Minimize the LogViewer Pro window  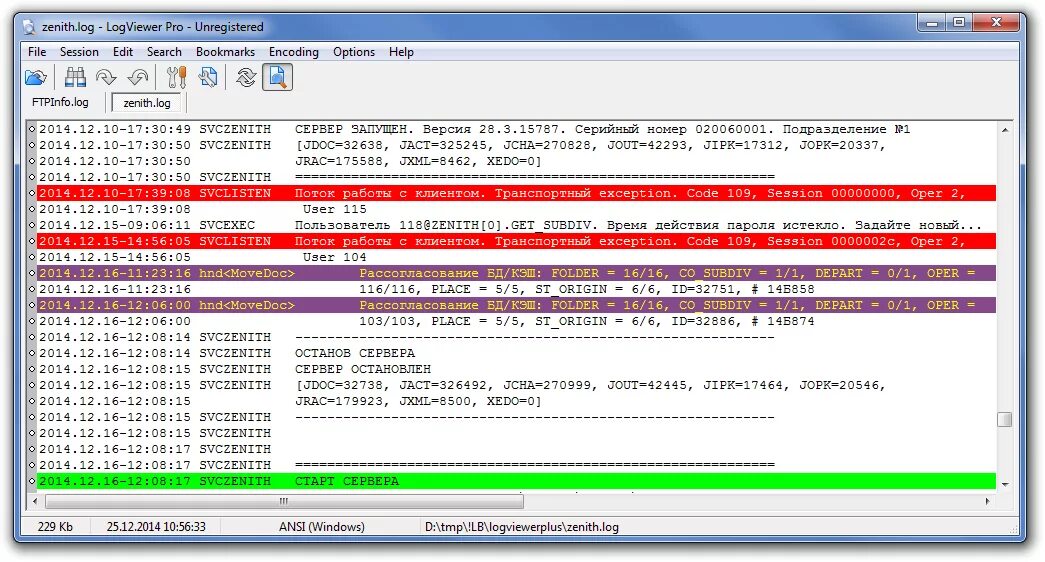932,23
